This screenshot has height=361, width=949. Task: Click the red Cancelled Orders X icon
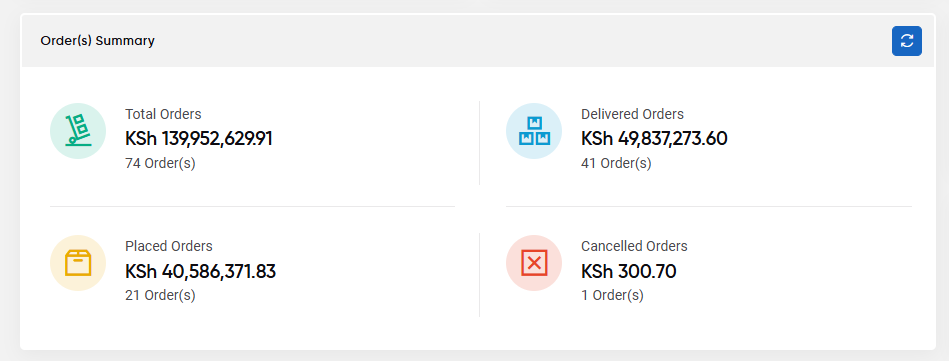[534, 263]
